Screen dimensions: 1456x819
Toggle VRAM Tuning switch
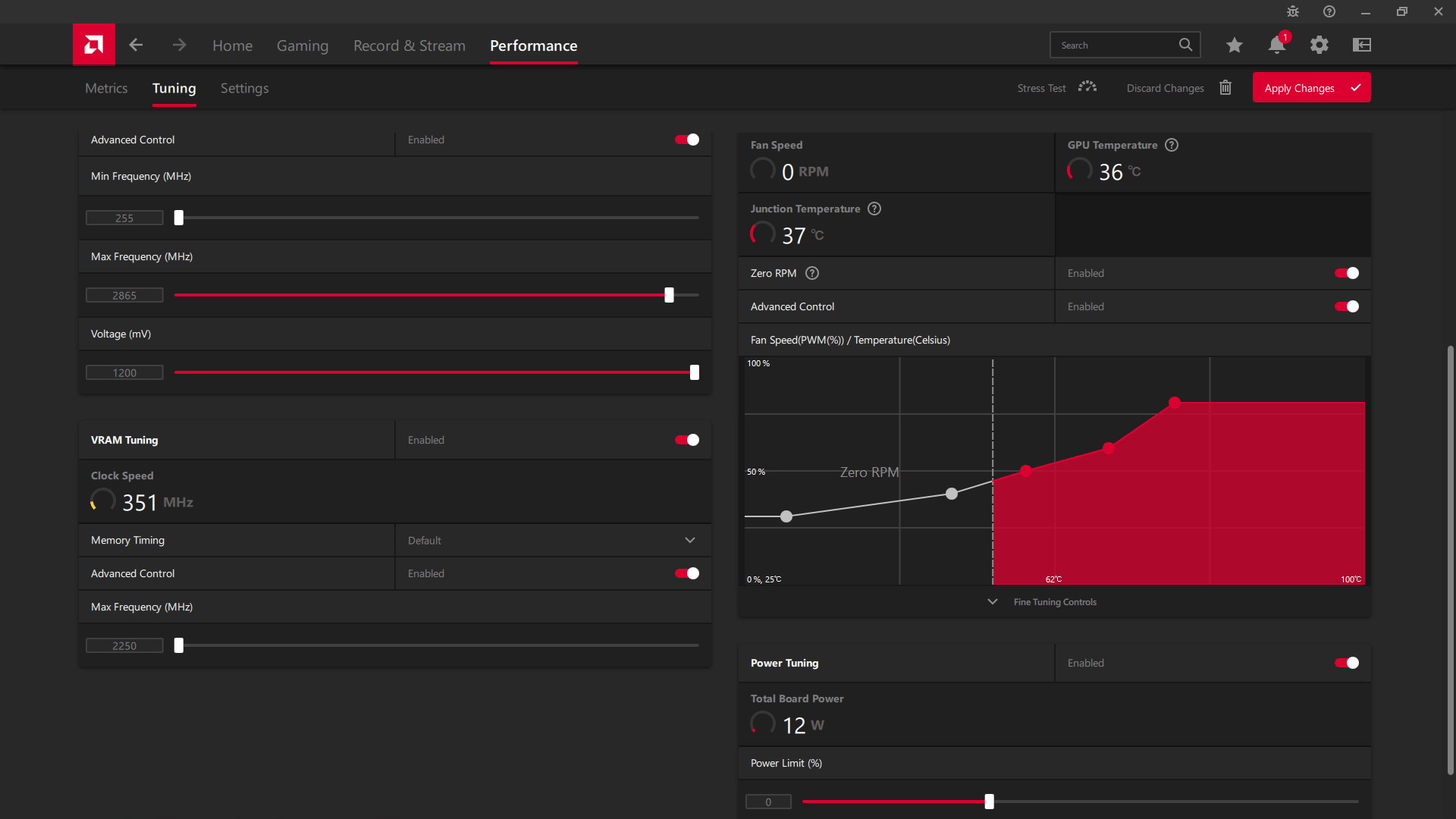(x=687, y=440)
